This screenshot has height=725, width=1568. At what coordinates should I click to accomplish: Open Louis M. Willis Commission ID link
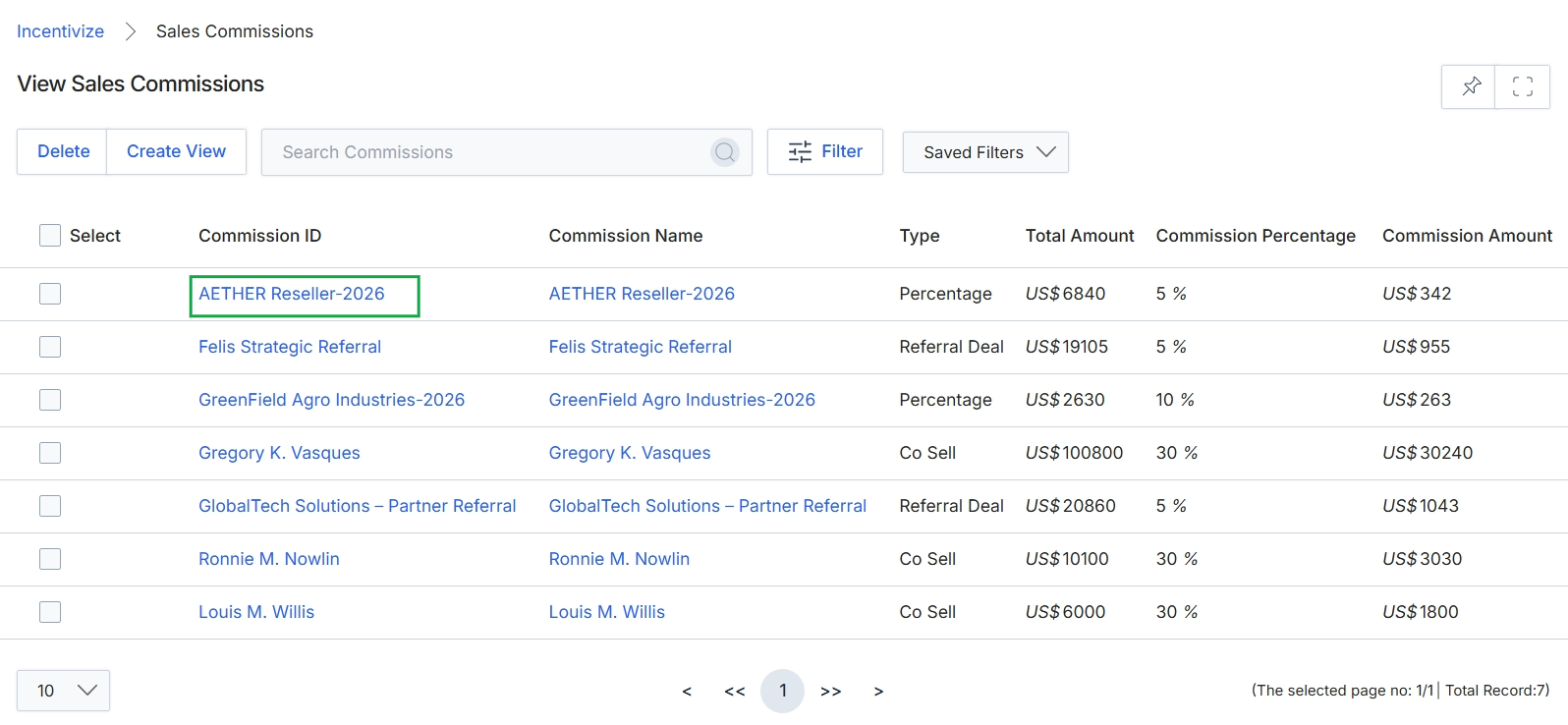[256, 612]
